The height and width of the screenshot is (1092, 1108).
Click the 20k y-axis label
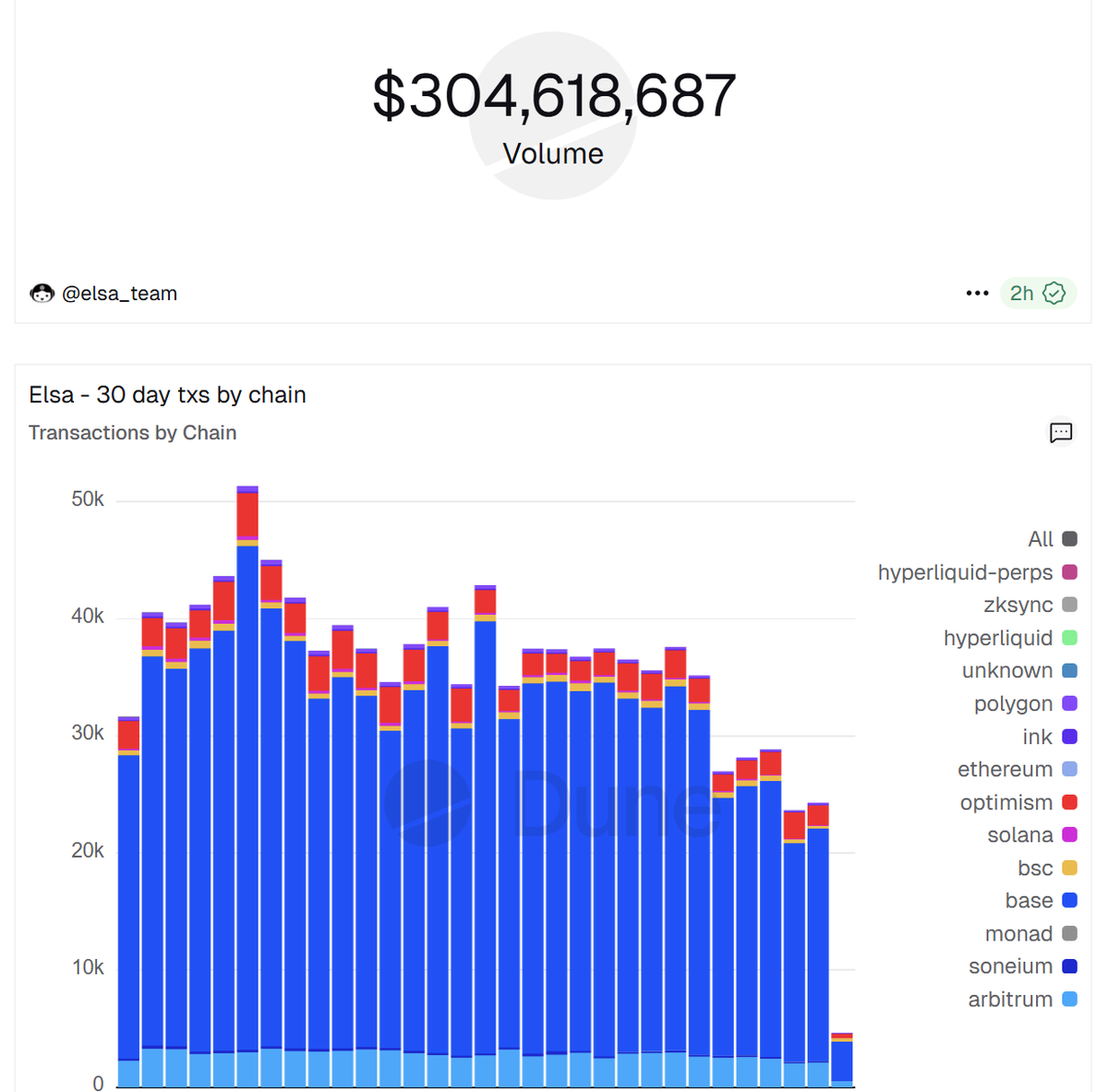pyautogui.click(x=88, y=850)
